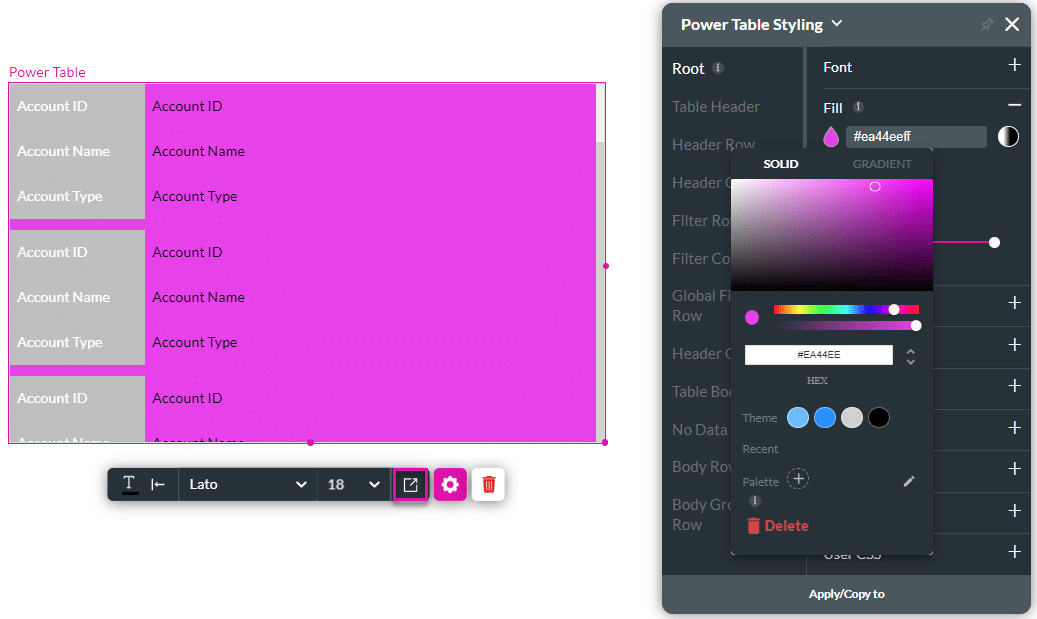Image resolution: width=1037 pixels, height=619 pixels.
Task: Open the font size 18 dropdown
Action: point(354,485)
